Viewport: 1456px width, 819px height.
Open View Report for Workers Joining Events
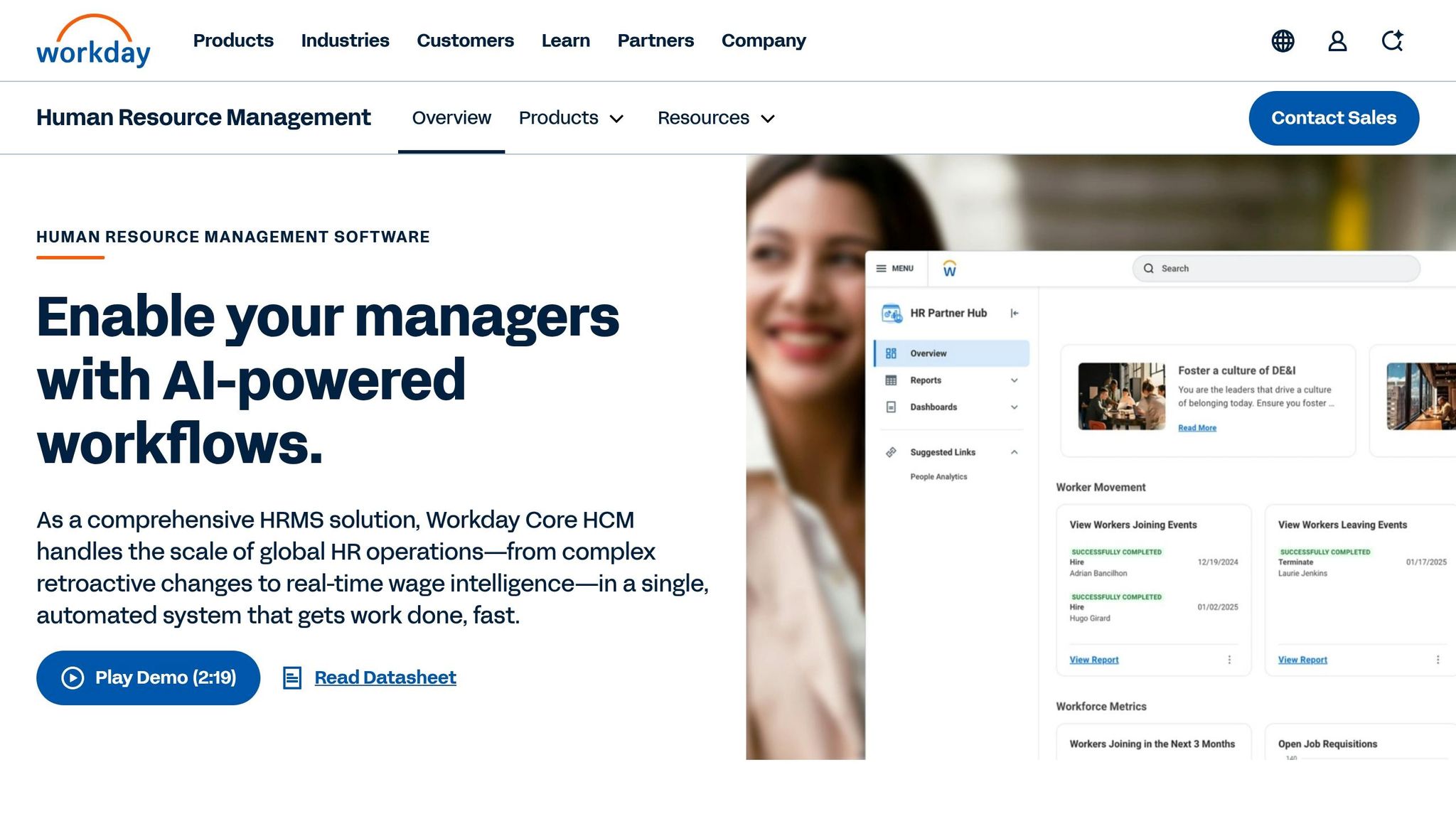tap(1094, 660)
